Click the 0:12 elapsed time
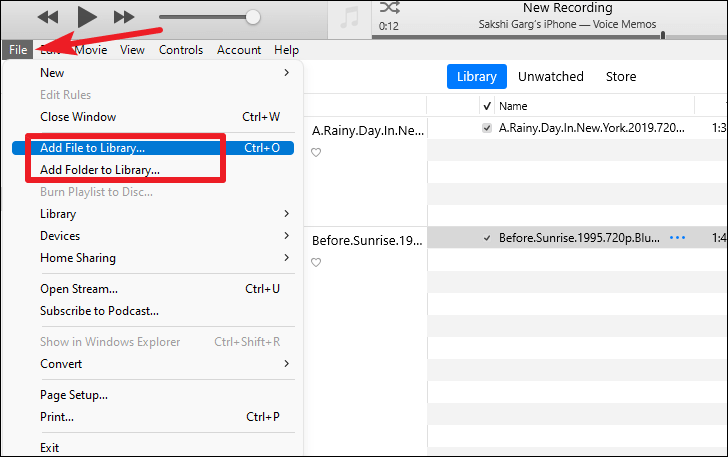The image size is (728, 457). point(389,26)
